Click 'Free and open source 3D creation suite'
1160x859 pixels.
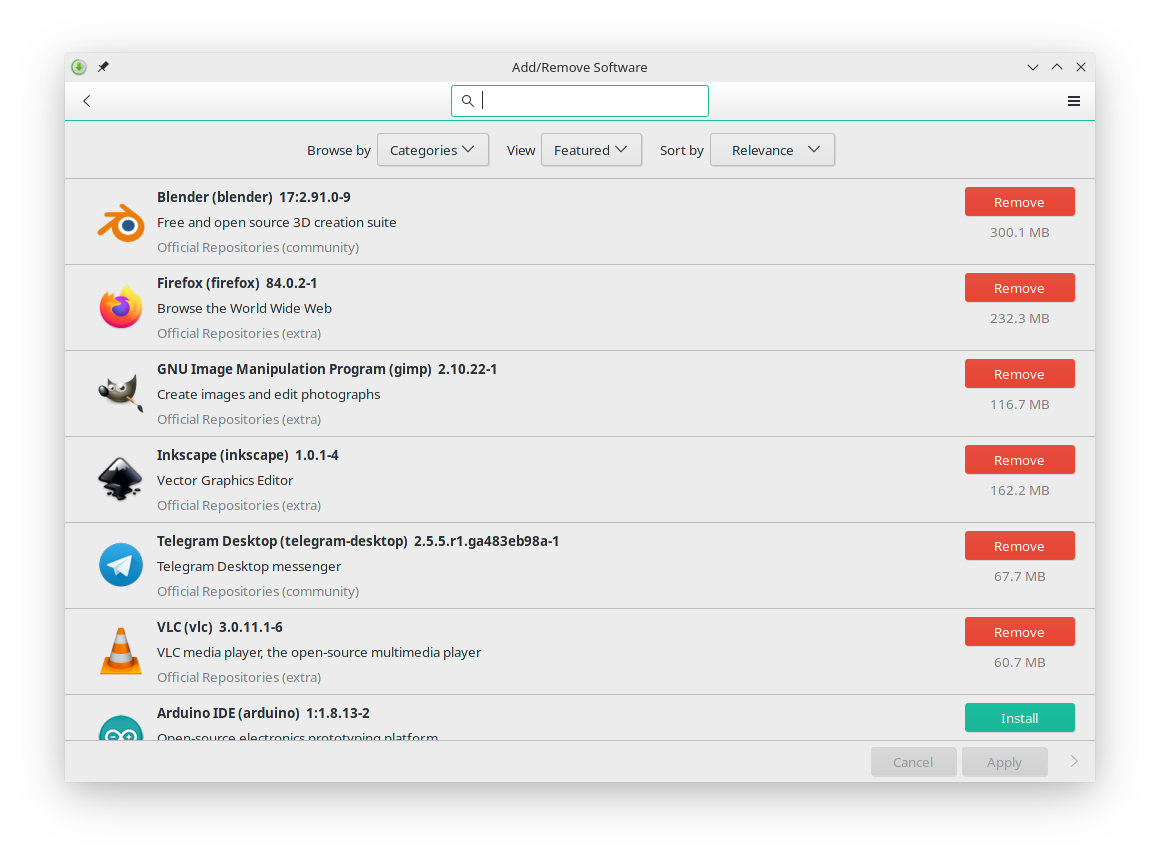[x=277, y=222]
